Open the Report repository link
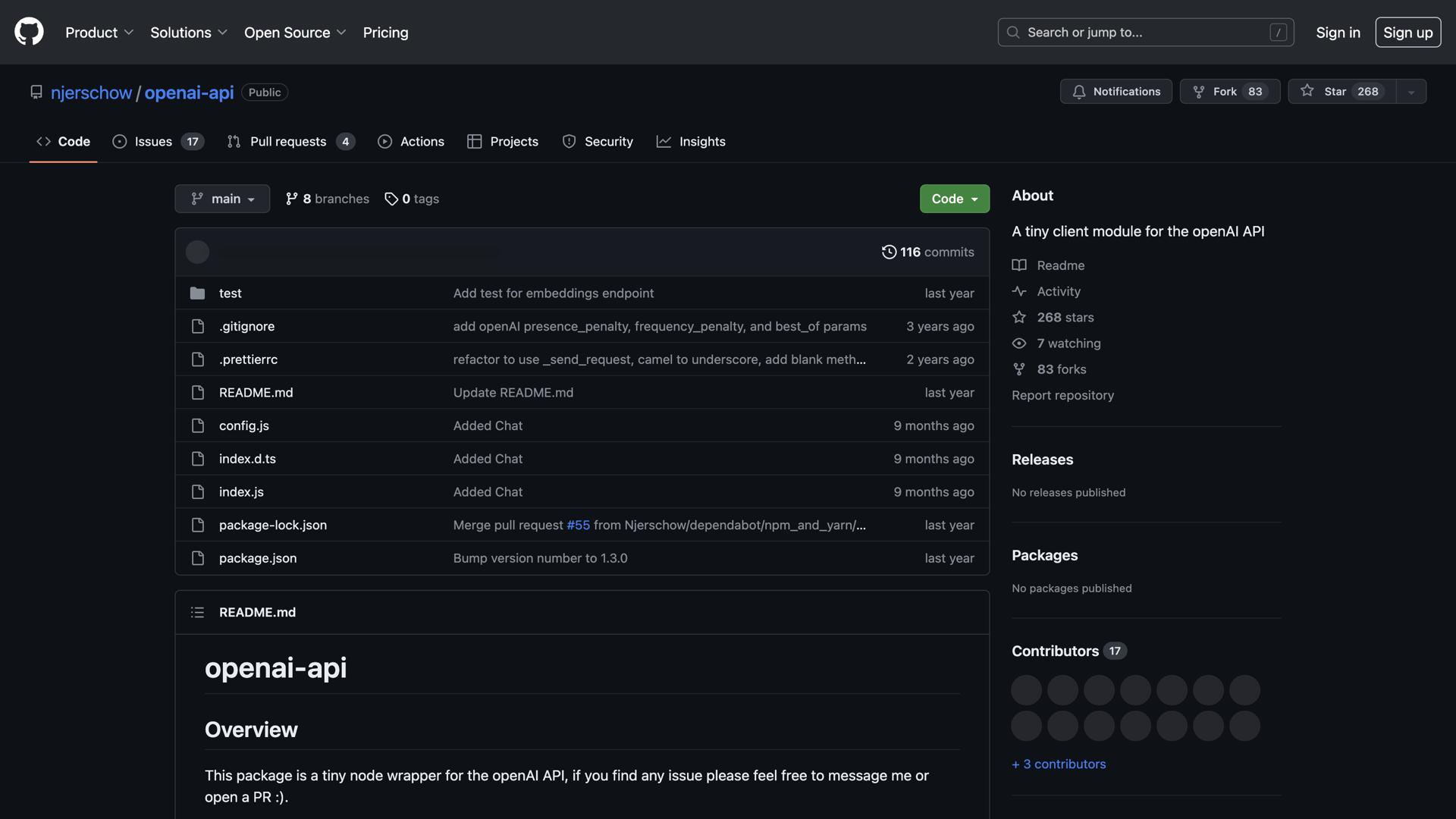 1062,394
